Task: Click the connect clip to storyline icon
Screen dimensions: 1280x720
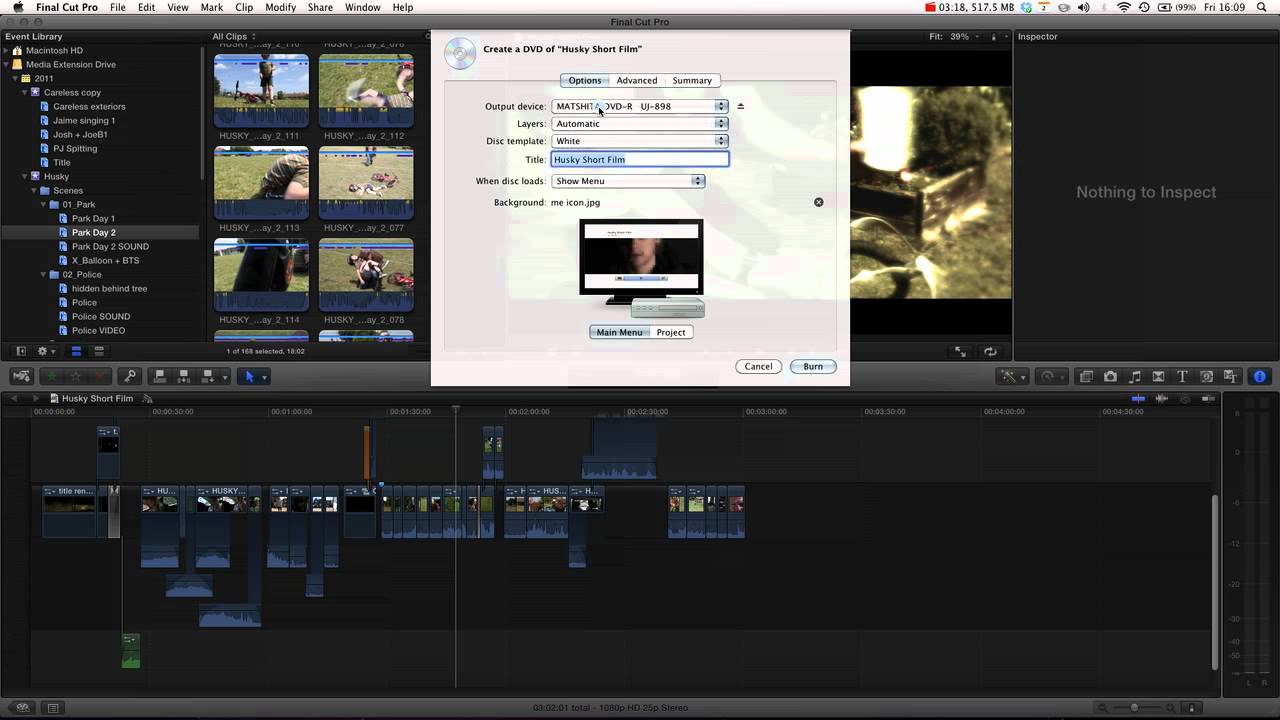Action: (x=159, y=376)
